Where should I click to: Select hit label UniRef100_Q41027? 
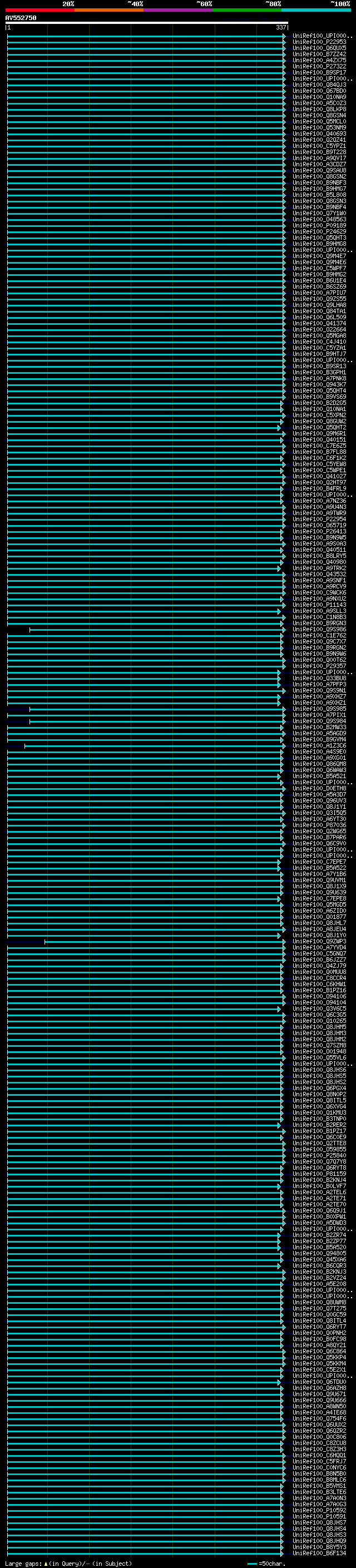319,477
